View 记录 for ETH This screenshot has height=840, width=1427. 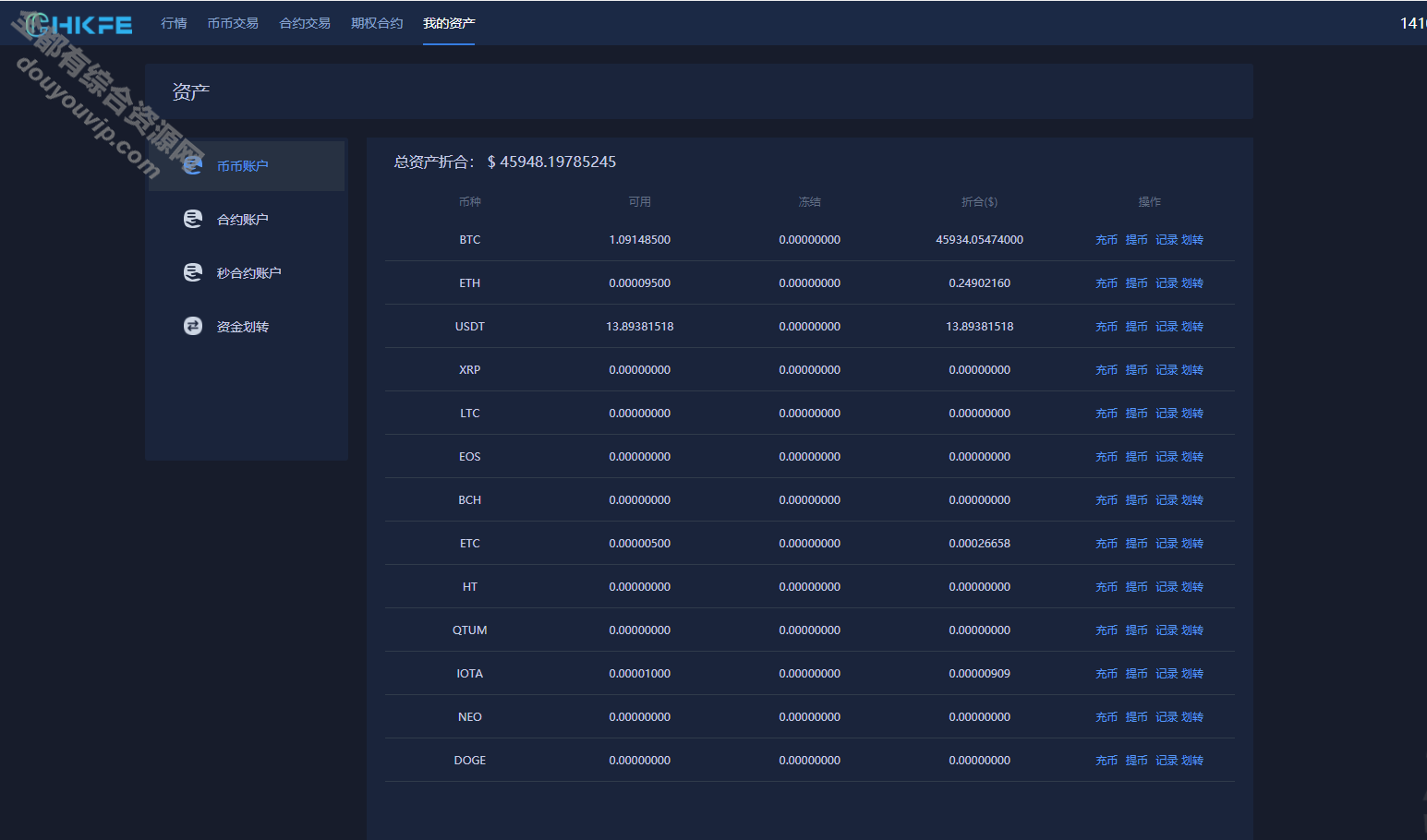click(1167, 283)
